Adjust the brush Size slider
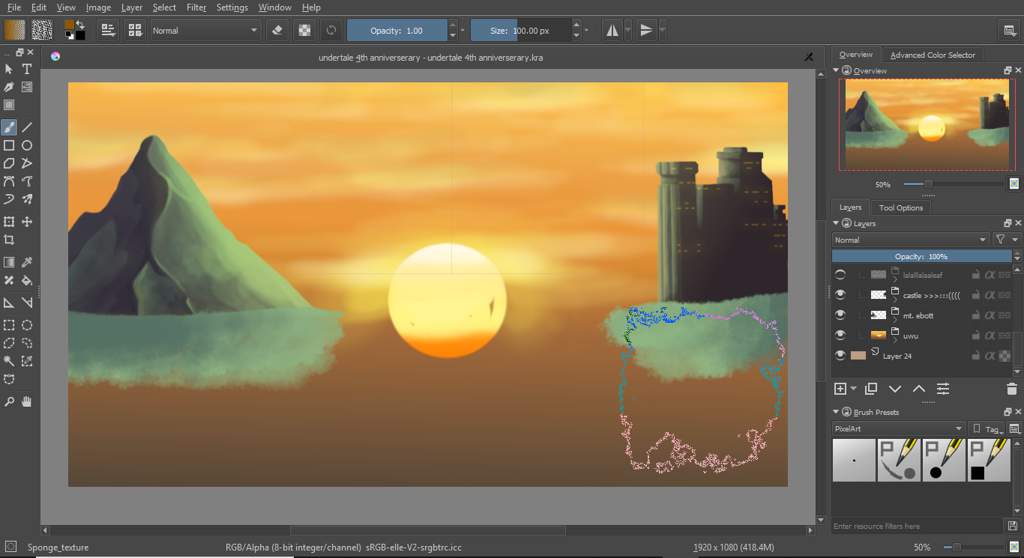 [520, 30]
